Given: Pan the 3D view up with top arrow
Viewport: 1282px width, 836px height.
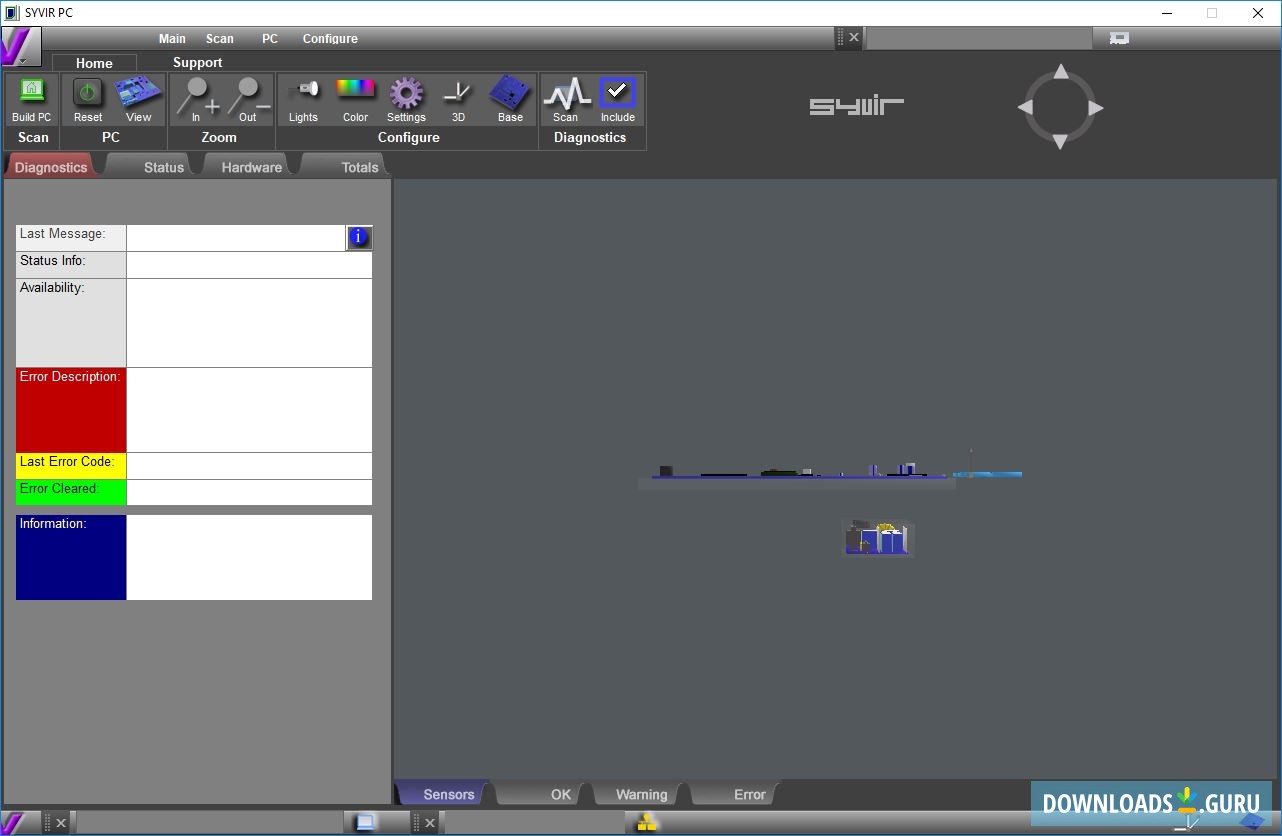Looking at the screenshot, I should (1061, 72).
